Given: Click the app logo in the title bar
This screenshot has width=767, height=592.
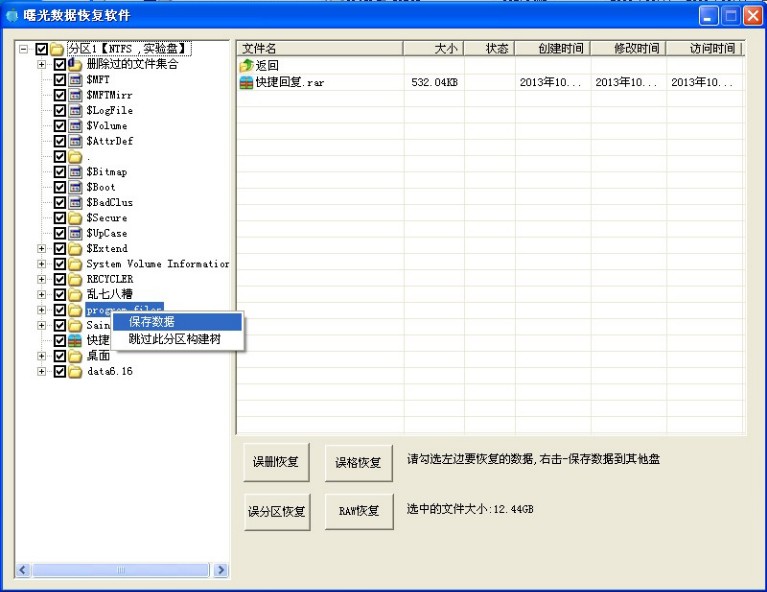Looking at the screenshot, I should (11, 16).
